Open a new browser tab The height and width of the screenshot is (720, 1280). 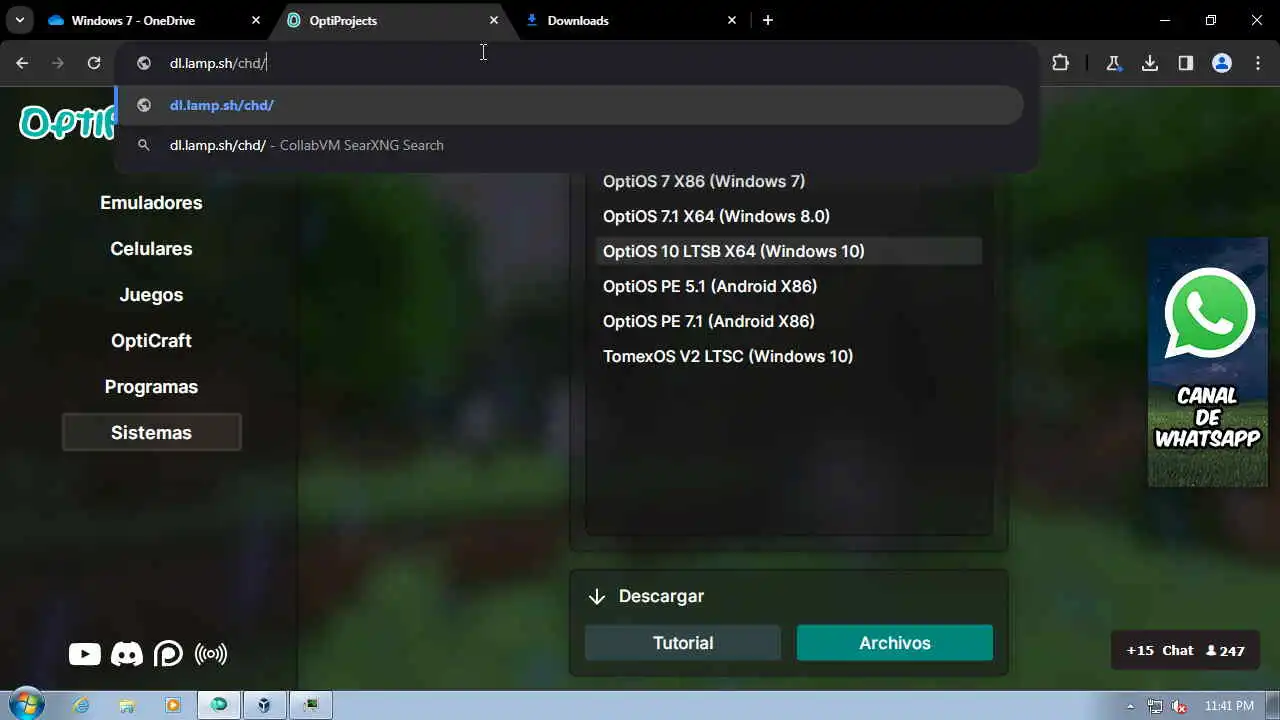click(x=768, y=20)
